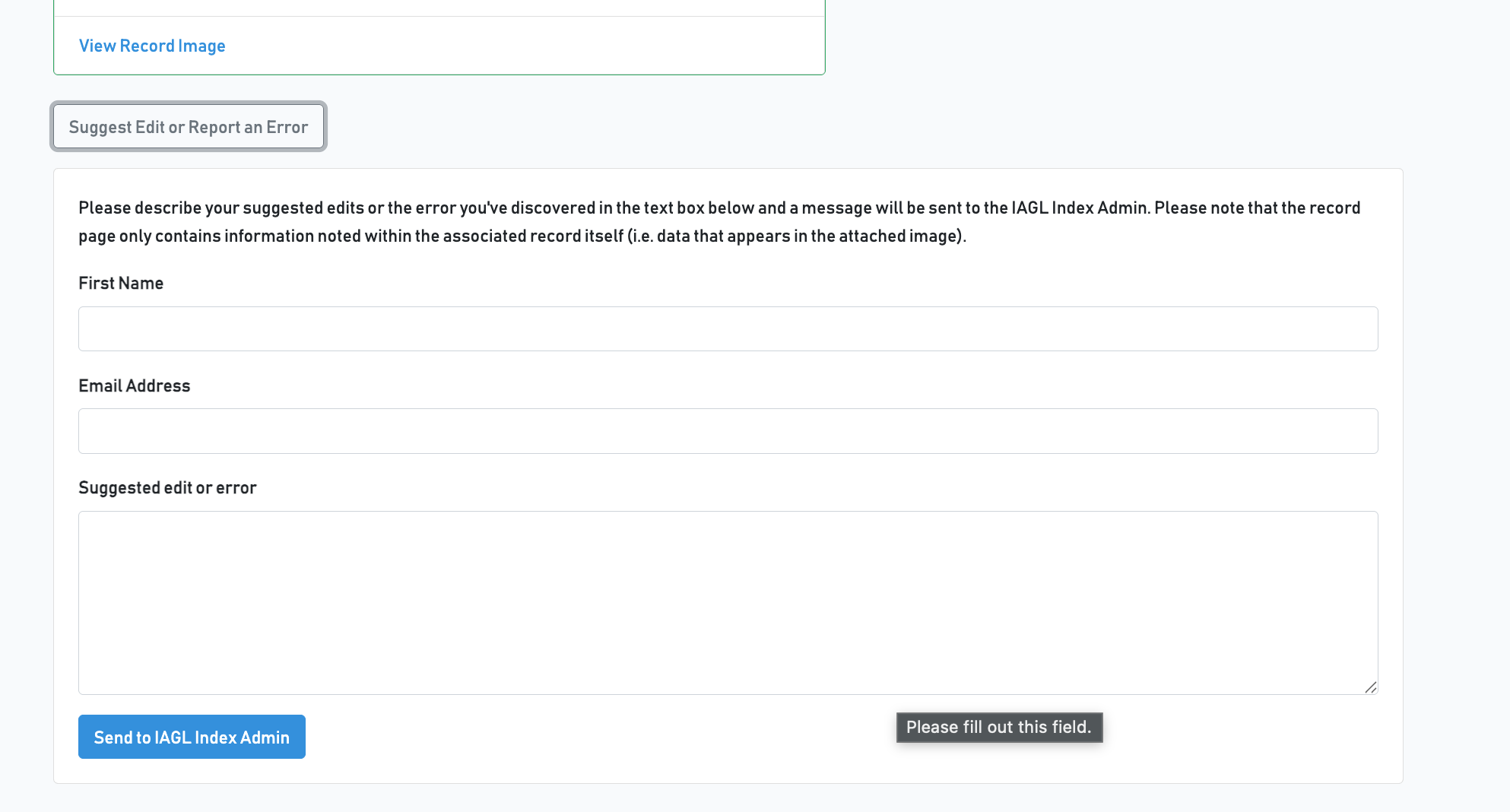The width and height of the screenshot is (1510, 812).
Task: Click the Email Address label
Action: pyautogui.click(x=135, y=385)
